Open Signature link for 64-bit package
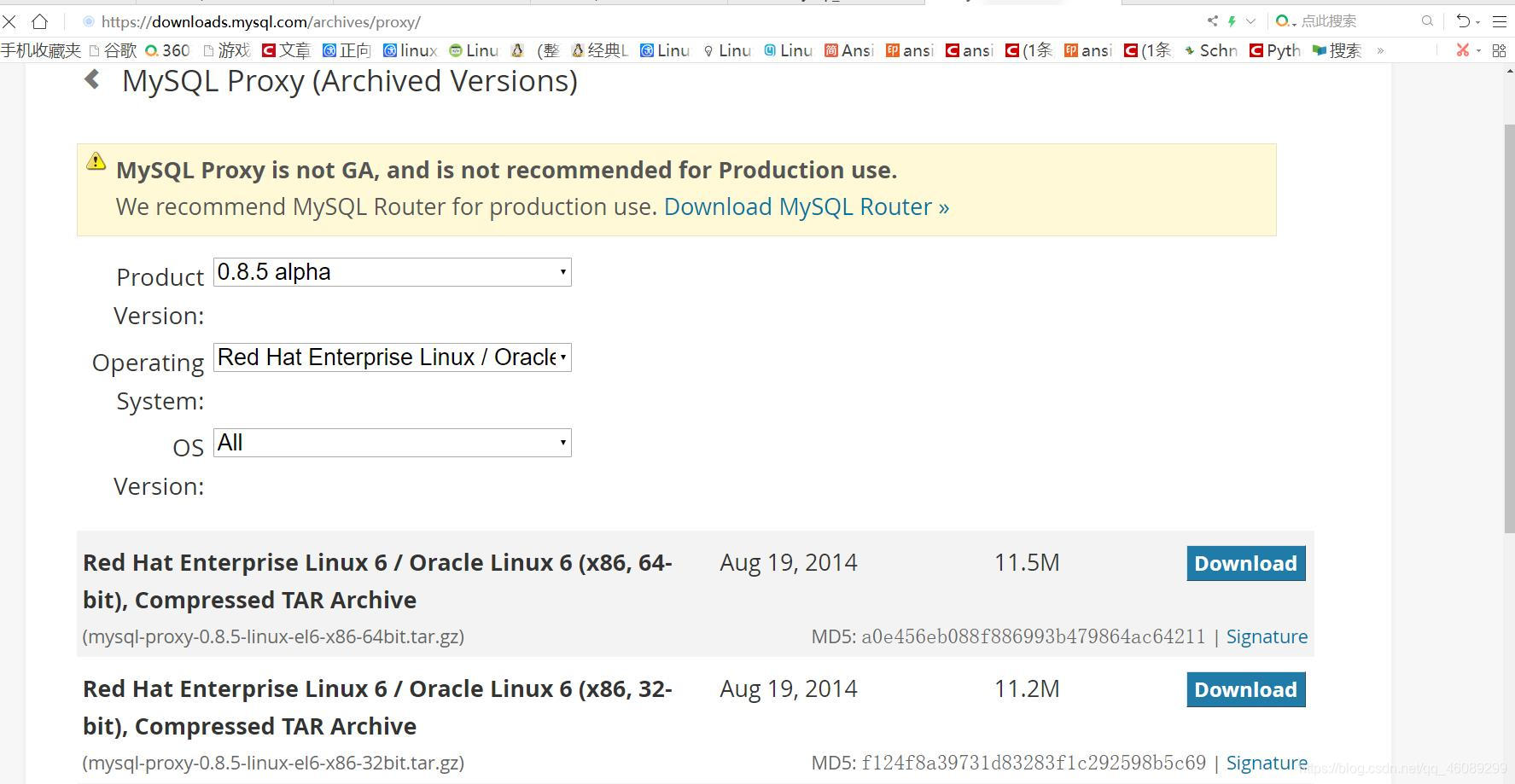 coord(1267,636)
